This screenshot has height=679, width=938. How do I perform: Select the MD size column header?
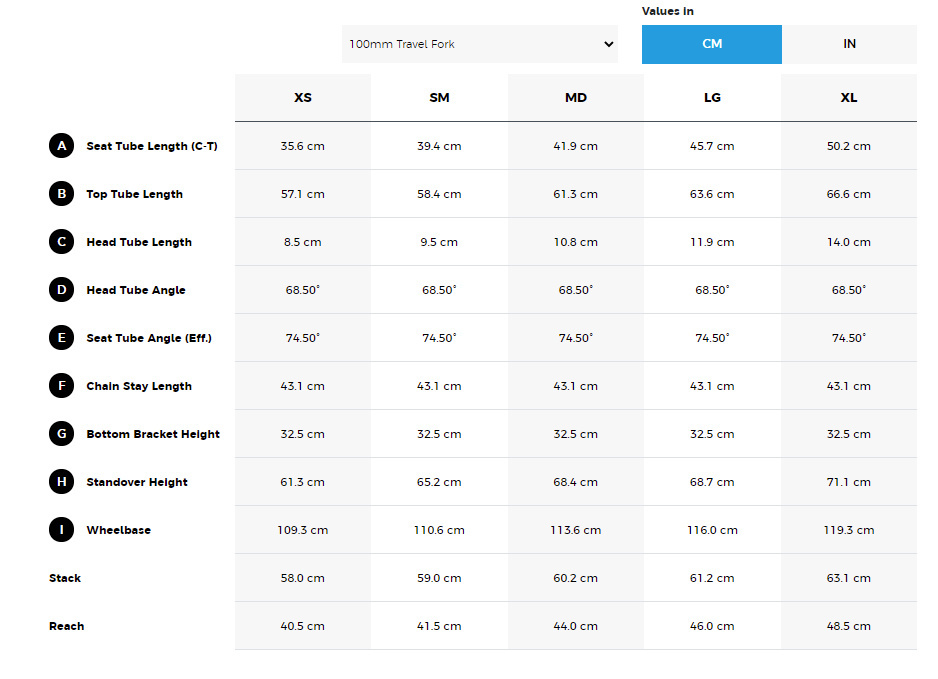click(x=576, y=98)
